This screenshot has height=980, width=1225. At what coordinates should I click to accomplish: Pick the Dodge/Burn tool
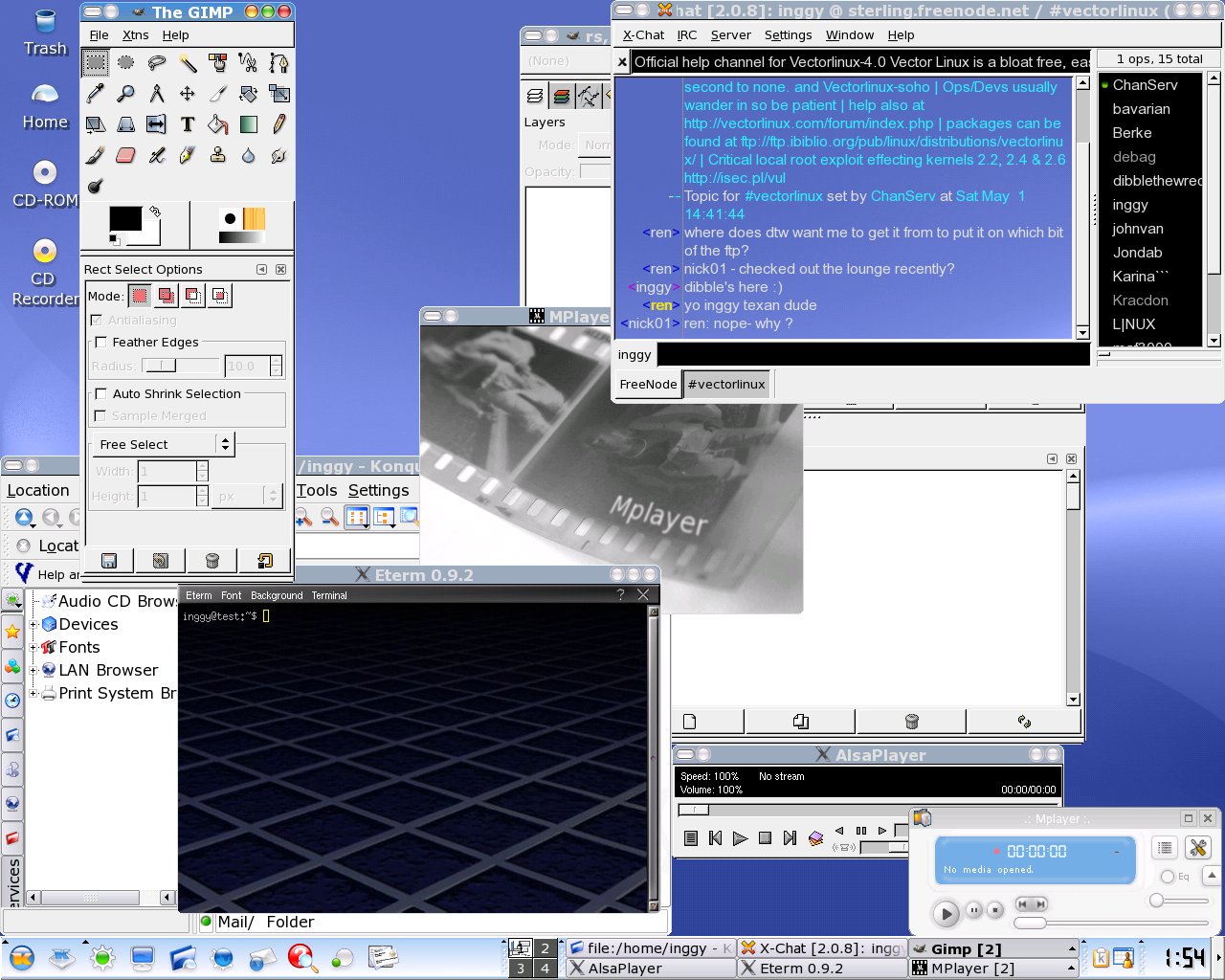tap(96, 186)
